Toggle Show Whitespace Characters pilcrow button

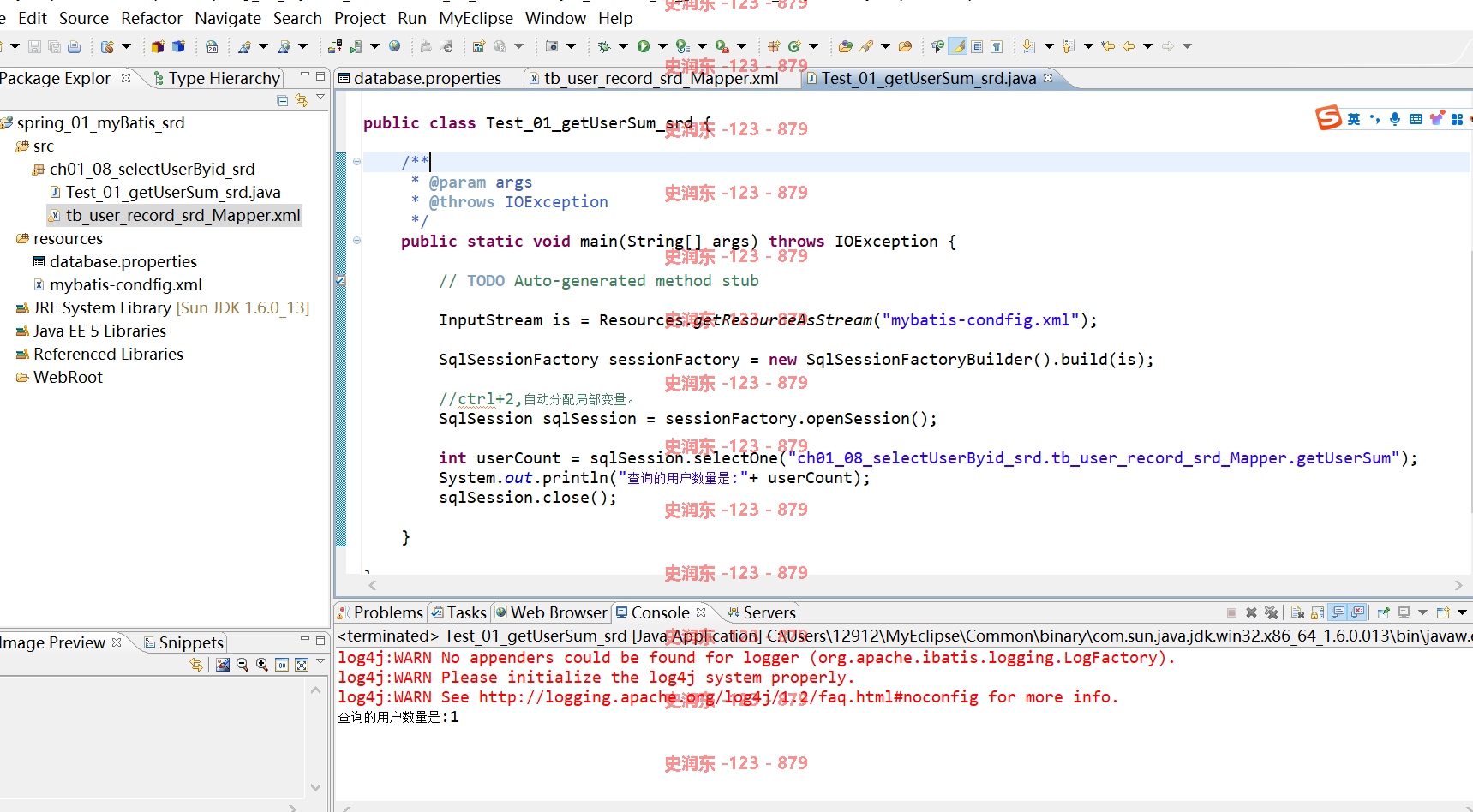pyautogui.click(x=997, y=46)
